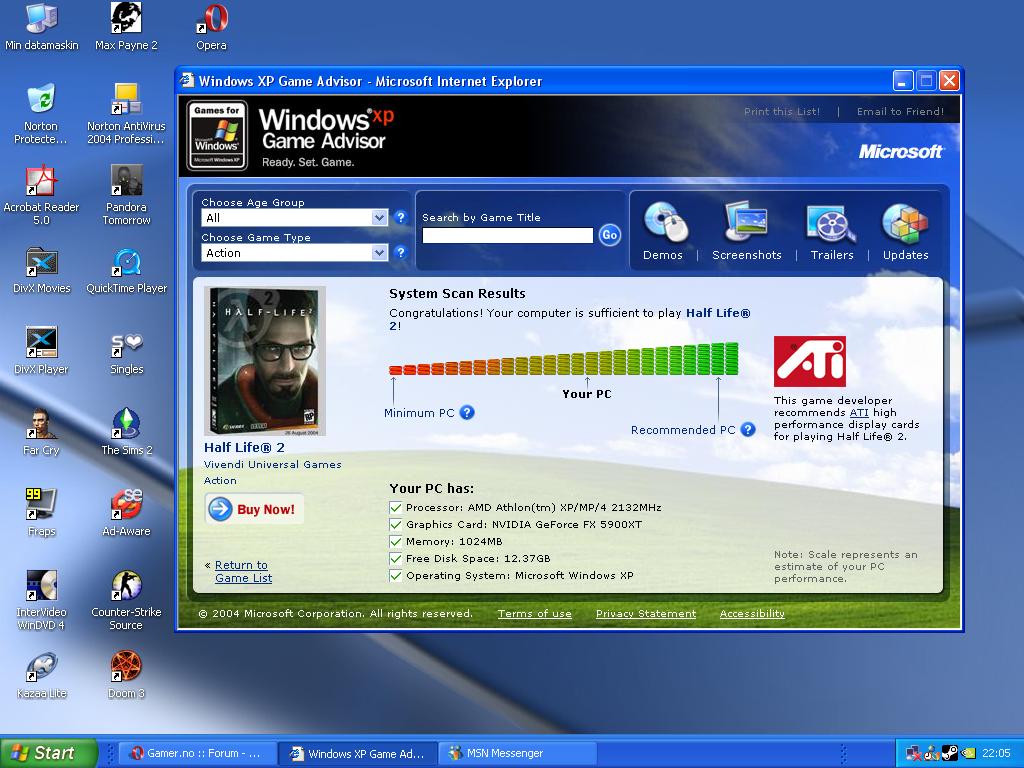This screenshot has width=1024, height=768.
Task: Click the PC performance scale bar
Action: pyautogui.click(x=564, y=359)
